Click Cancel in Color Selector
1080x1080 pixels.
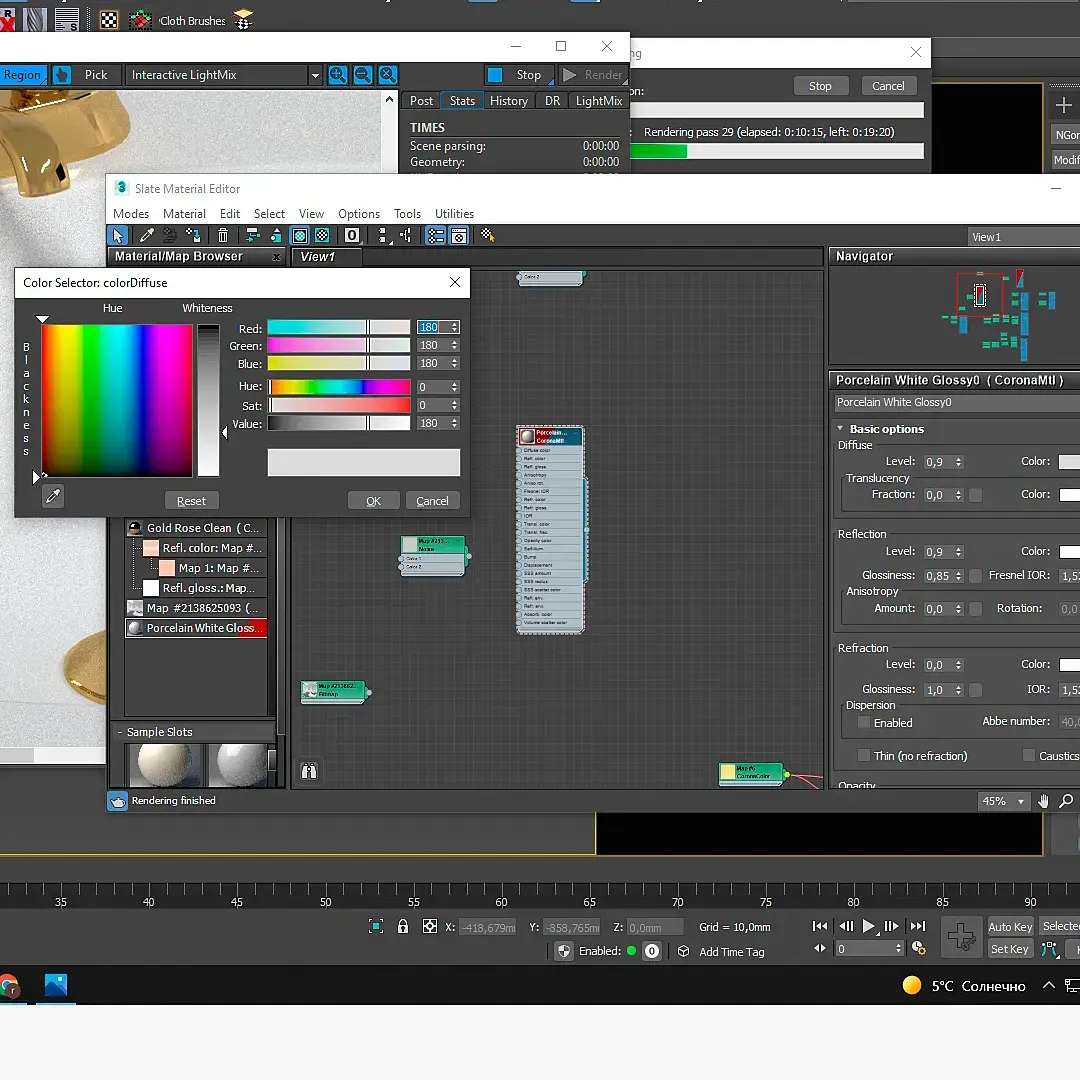tap(433, 501)
